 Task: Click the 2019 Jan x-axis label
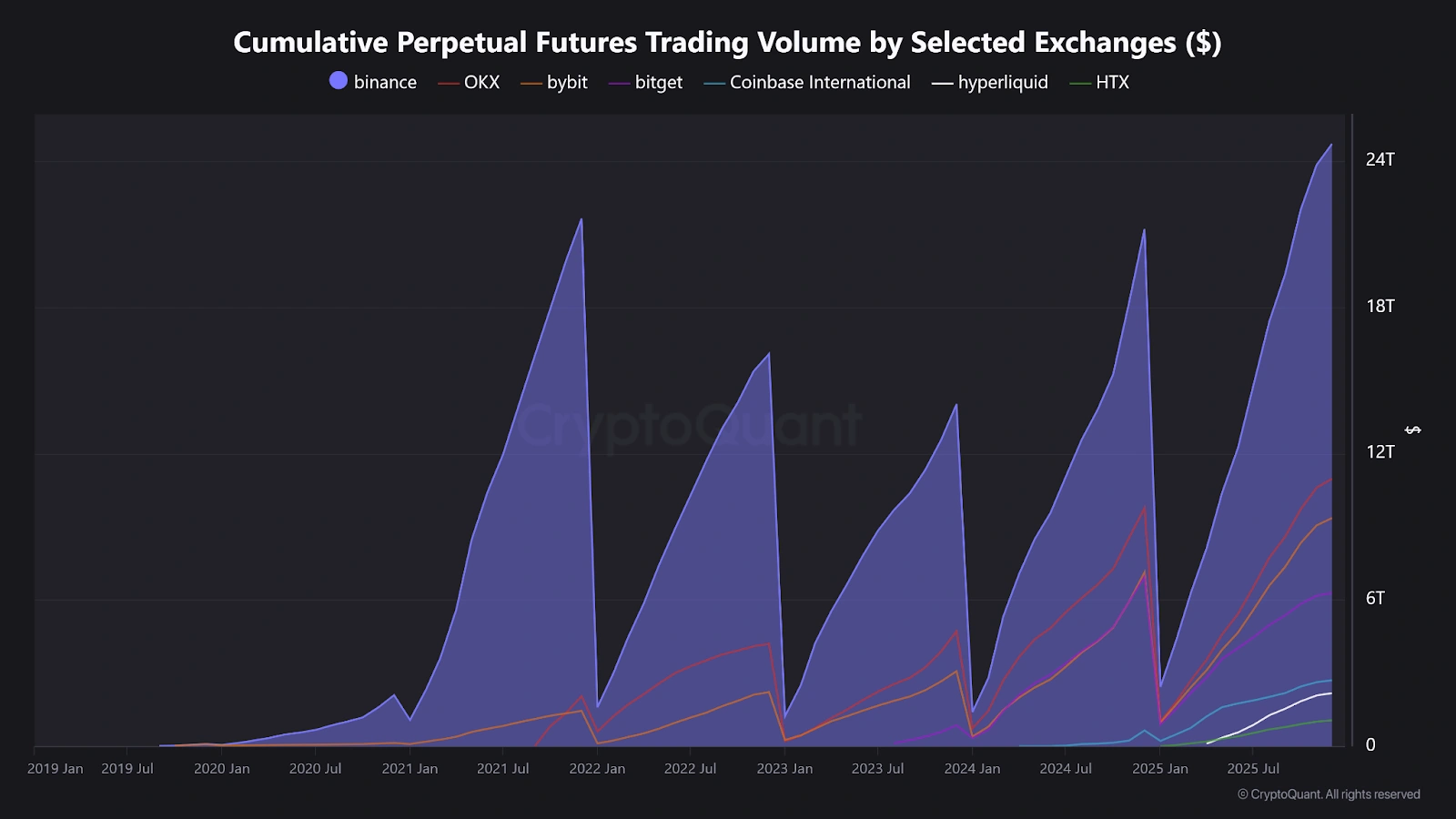pyautogui.click(x=55, y=769)
